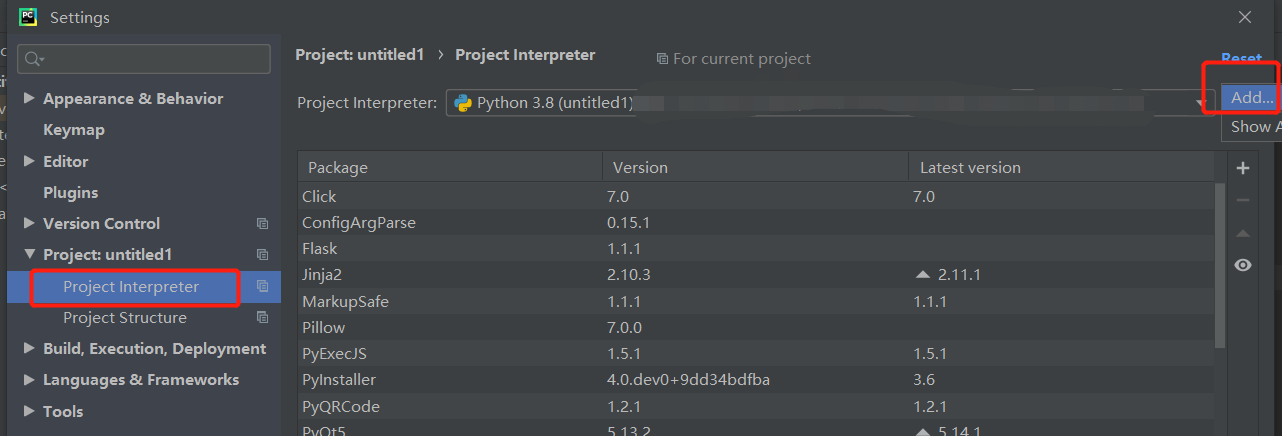Select the ConfigArgParse package row
The height and width of the screenshot is (436, 1282).
click(756, 223)
